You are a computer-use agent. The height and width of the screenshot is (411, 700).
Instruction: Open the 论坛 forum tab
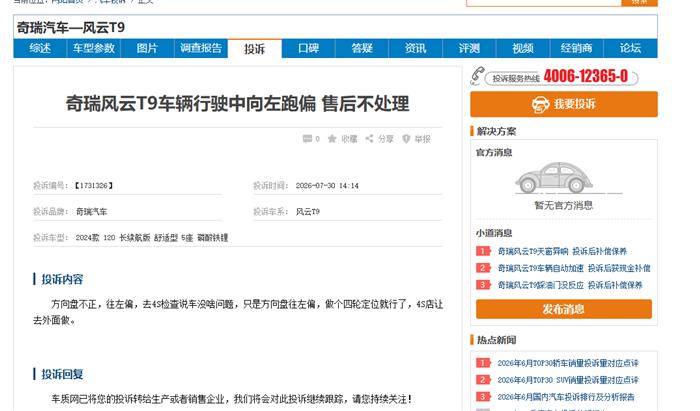point(630,48)
